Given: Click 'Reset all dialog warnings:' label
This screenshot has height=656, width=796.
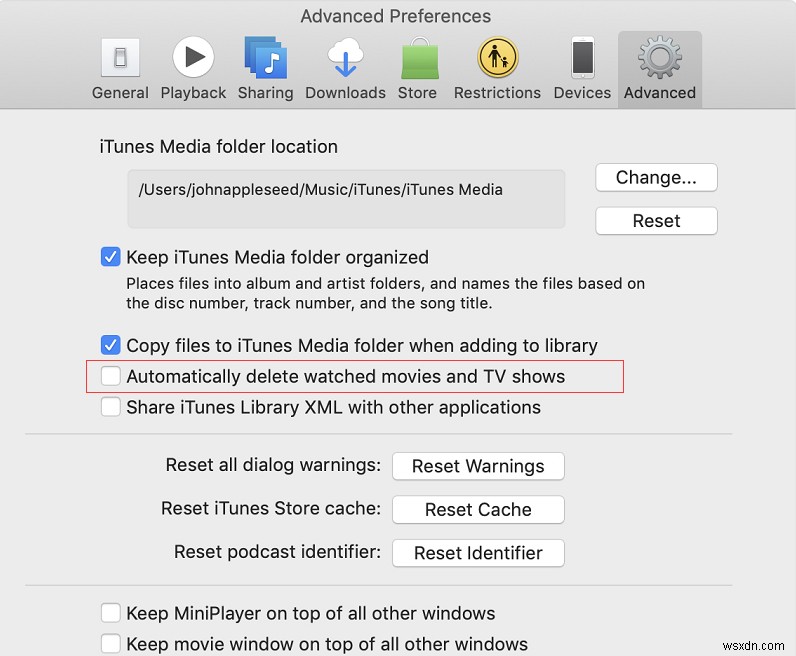Looking at the screenshot, I should click(273, 465).
